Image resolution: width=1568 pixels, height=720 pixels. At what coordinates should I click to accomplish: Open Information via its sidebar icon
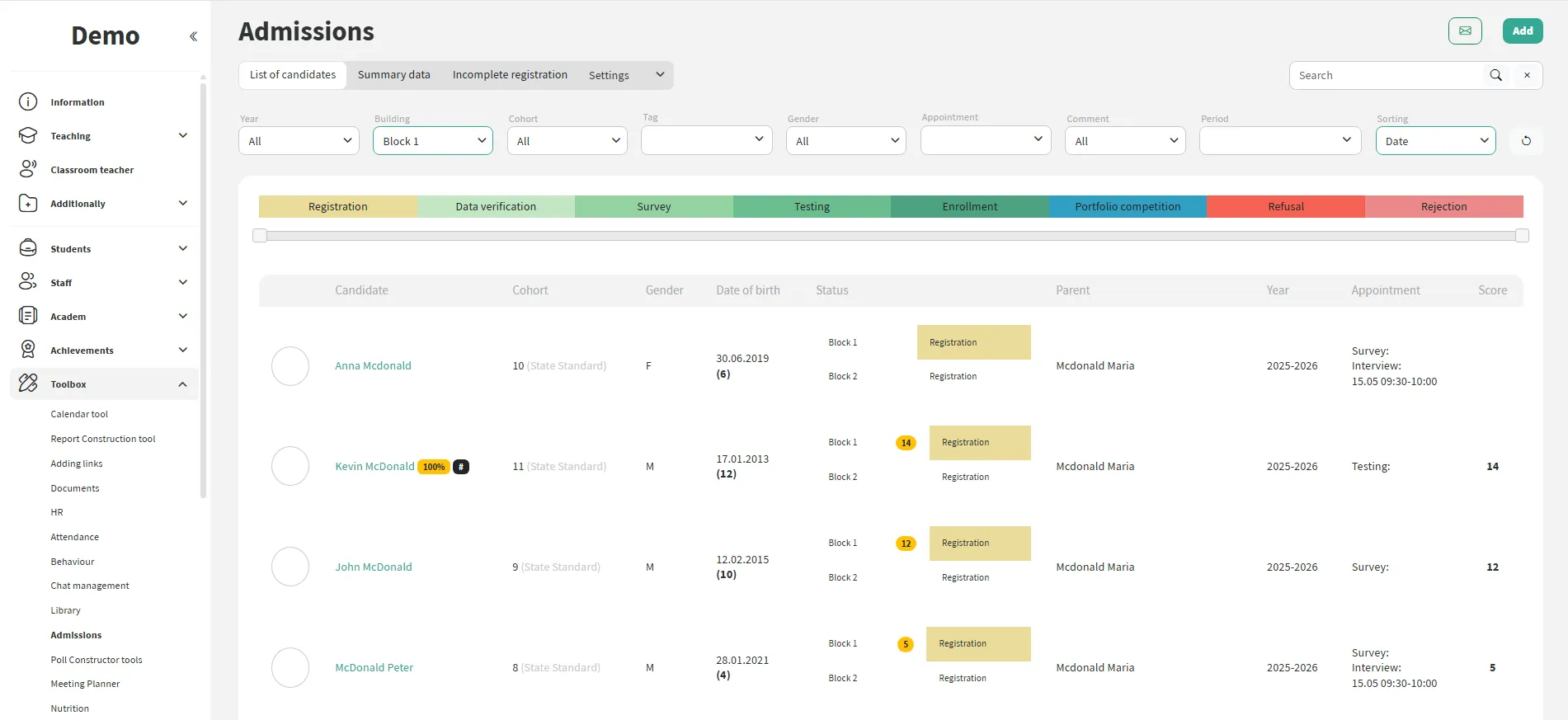(x=28, y=102)
